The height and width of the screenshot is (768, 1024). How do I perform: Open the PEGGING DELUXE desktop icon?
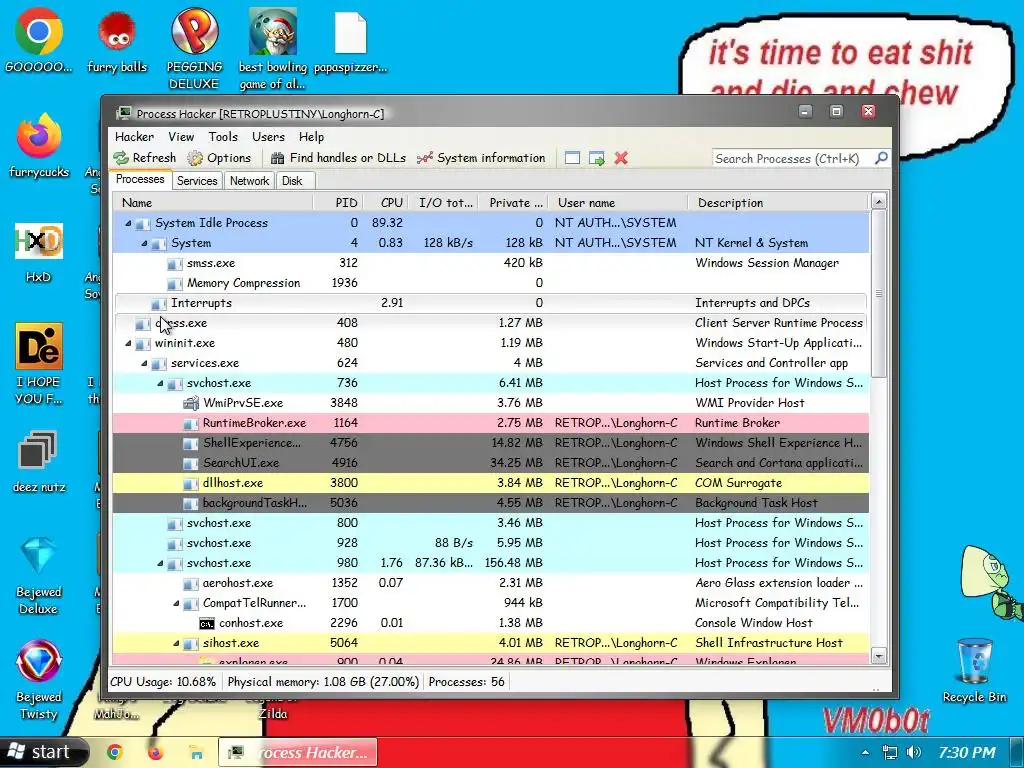(x=194, y=48)
